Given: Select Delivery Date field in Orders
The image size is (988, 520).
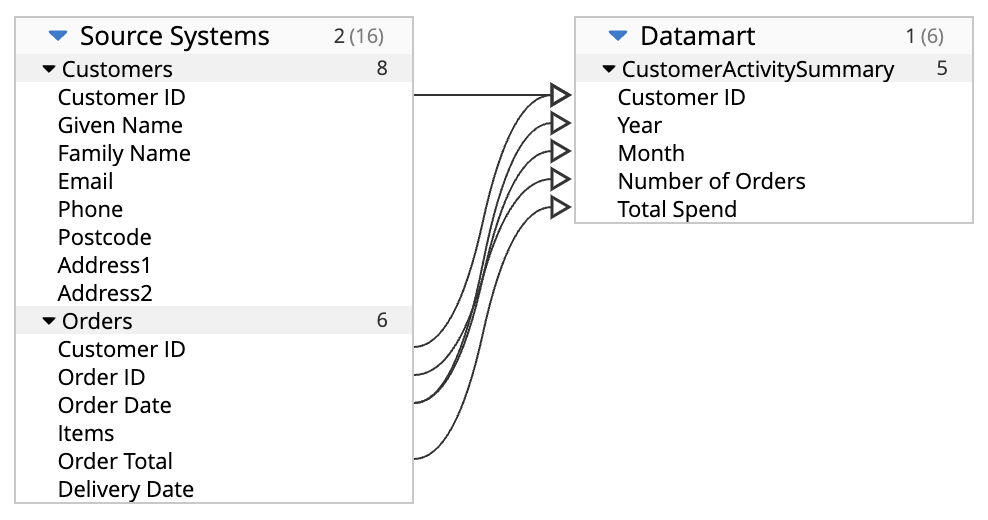Looking at the screenshot, I should pyautogui.click(x=214, y=489).
